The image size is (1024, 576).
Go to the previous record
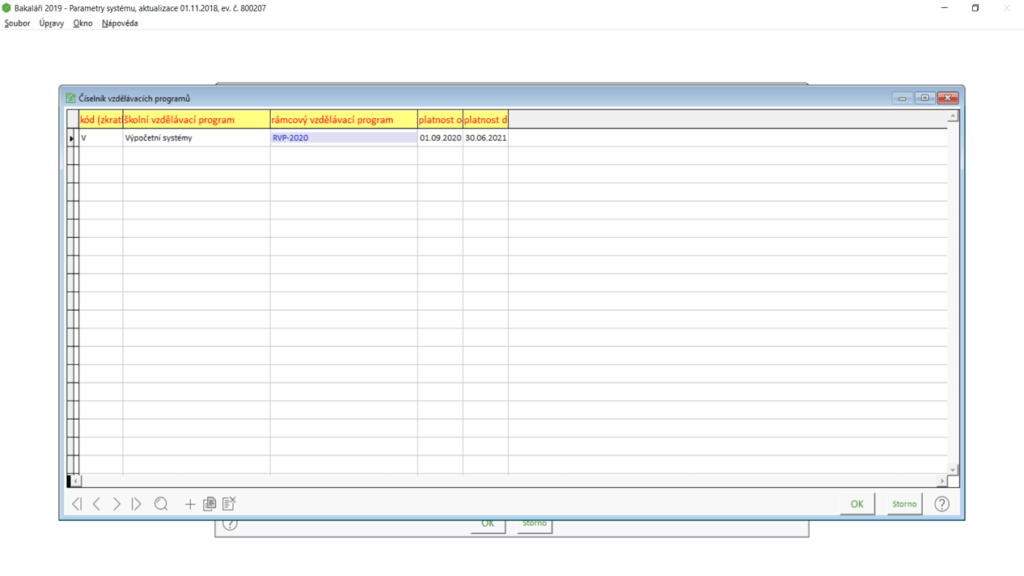tap(97, 504)
